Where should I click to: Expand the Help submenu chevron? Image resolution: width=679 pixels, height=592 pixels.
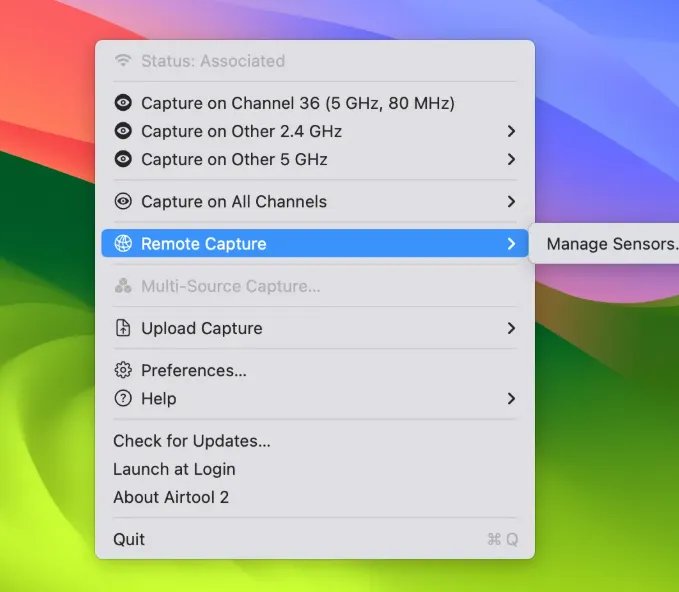[511, 398]
